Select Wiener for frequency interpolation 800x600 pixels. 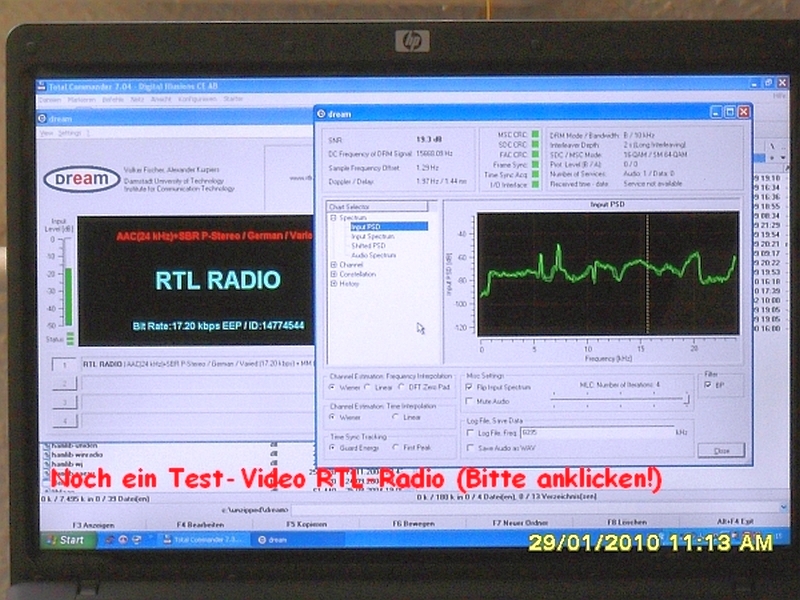tap(333, 387)
